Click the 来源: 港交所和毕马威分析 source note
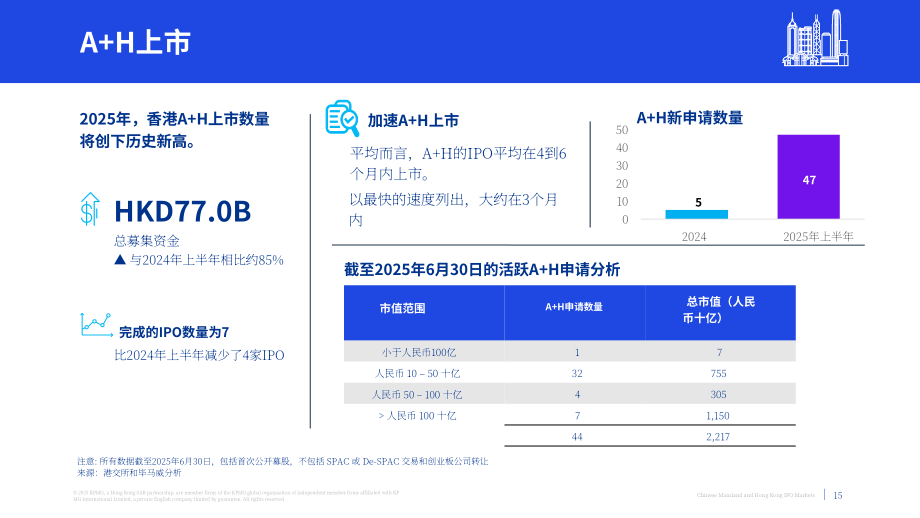920x518 pixels. [129, 473]
